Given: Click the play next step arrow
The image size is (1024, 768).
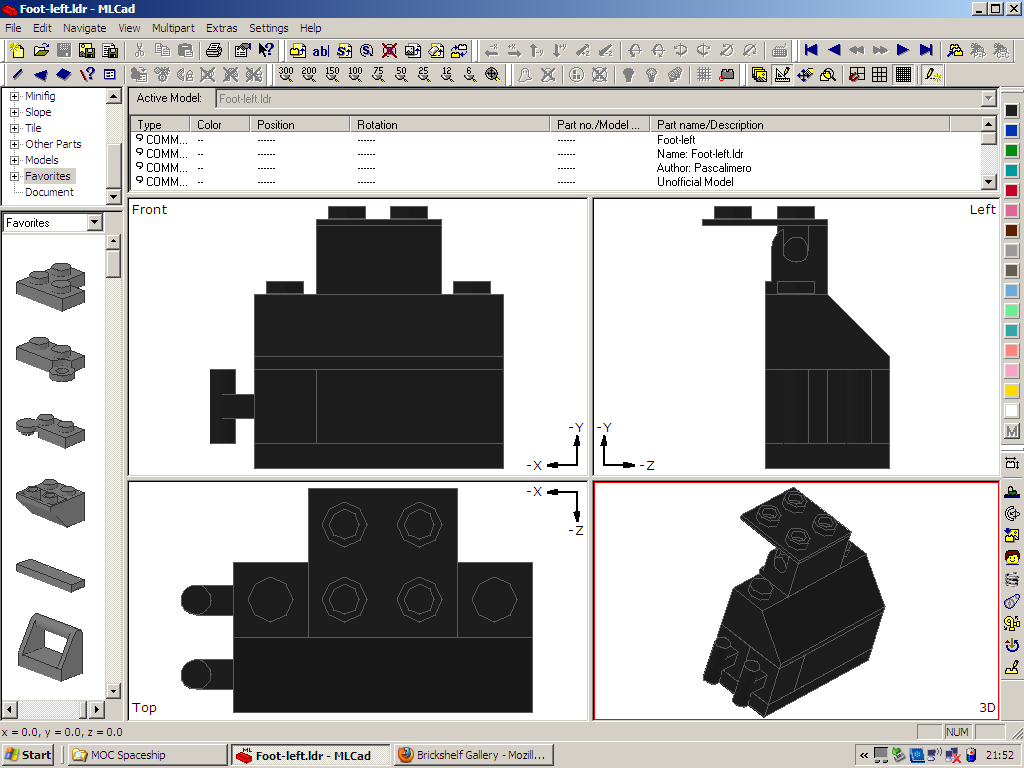Looking at the screenshot, I should click(x=903, y=50).
